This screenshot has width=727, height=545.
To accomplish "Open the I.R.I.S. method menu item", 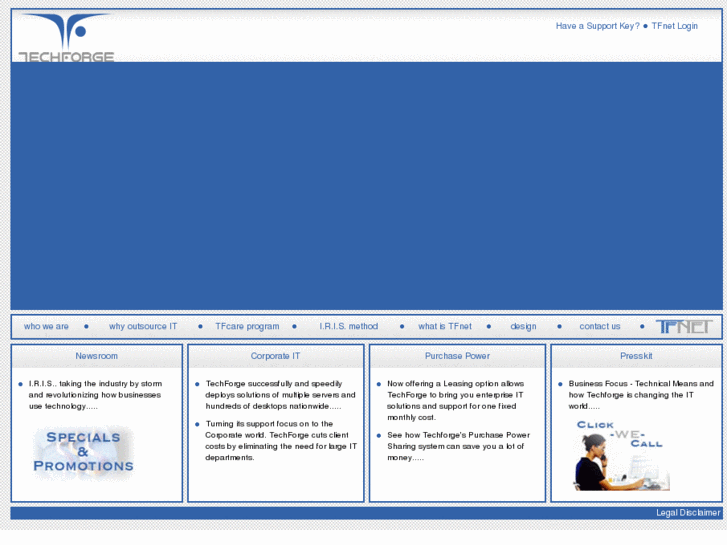I will (x=349, y=326).
